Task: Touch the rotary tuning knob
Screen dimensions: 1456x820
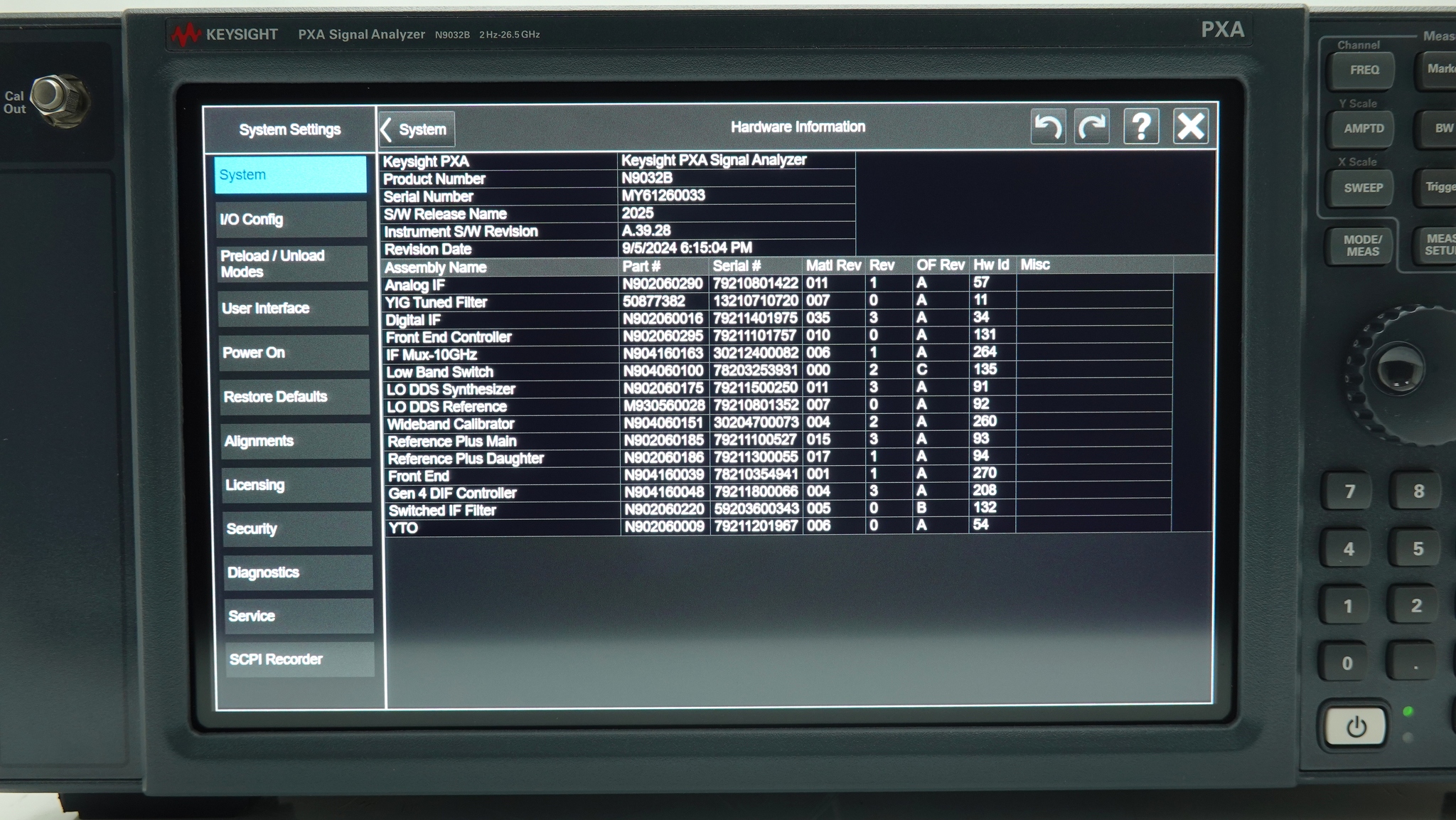Action: tap(1398, 371)
